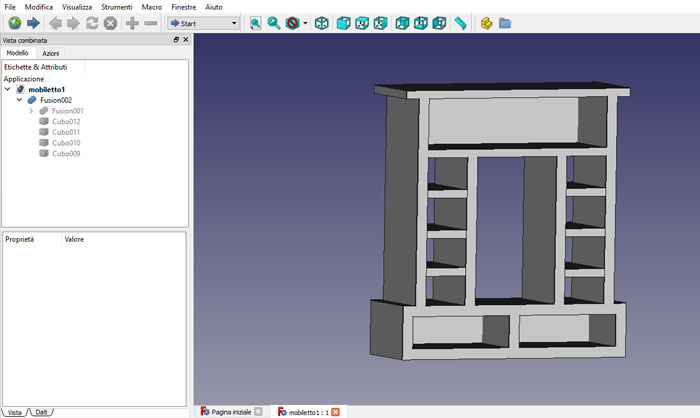Float the Vista combinata panel
The image size is (700, 418).
pyautogui.click(x=176, y=40)
